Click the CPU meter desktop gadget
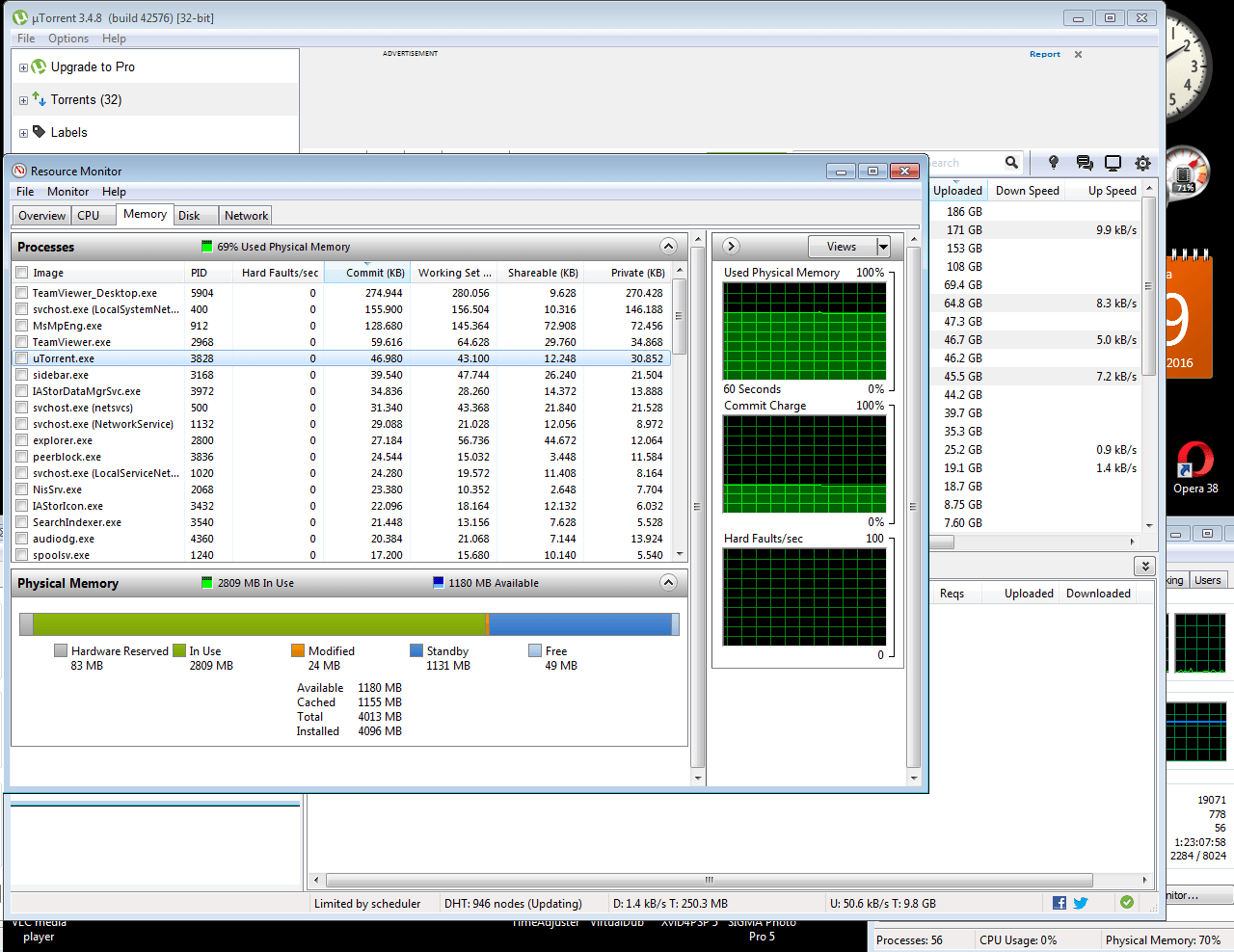 (1186, 173)
